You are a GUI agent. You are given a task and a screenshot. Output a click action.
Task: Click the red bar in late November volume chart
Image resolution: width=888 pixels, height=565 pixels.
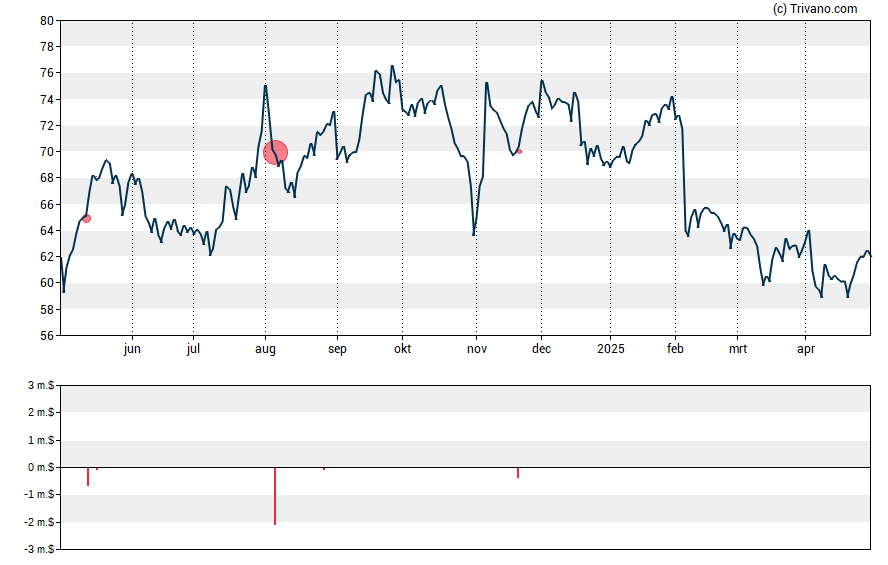tap(518, 473)
